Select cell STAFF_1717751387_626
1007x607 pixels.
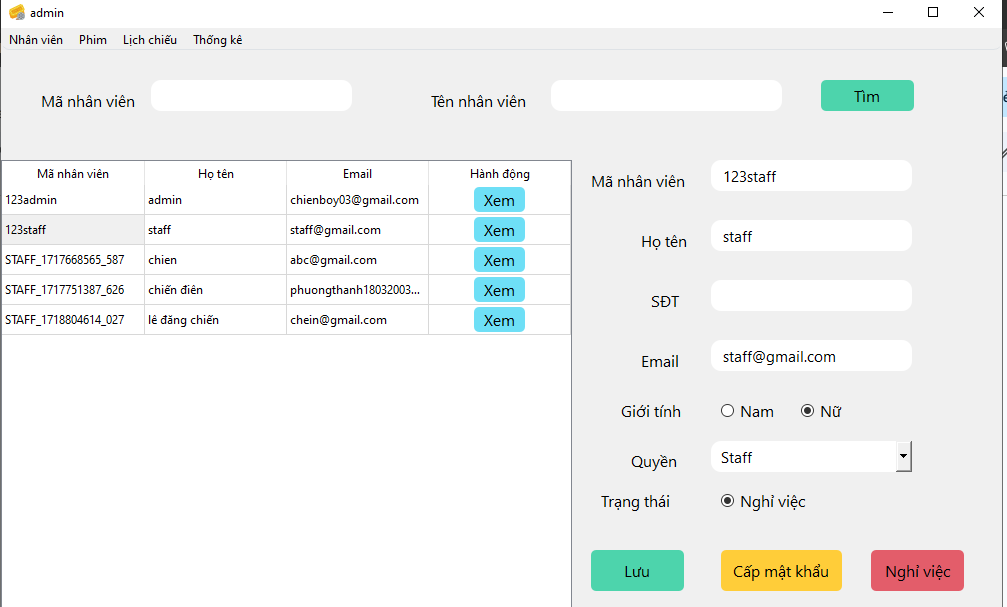point(73,290)
